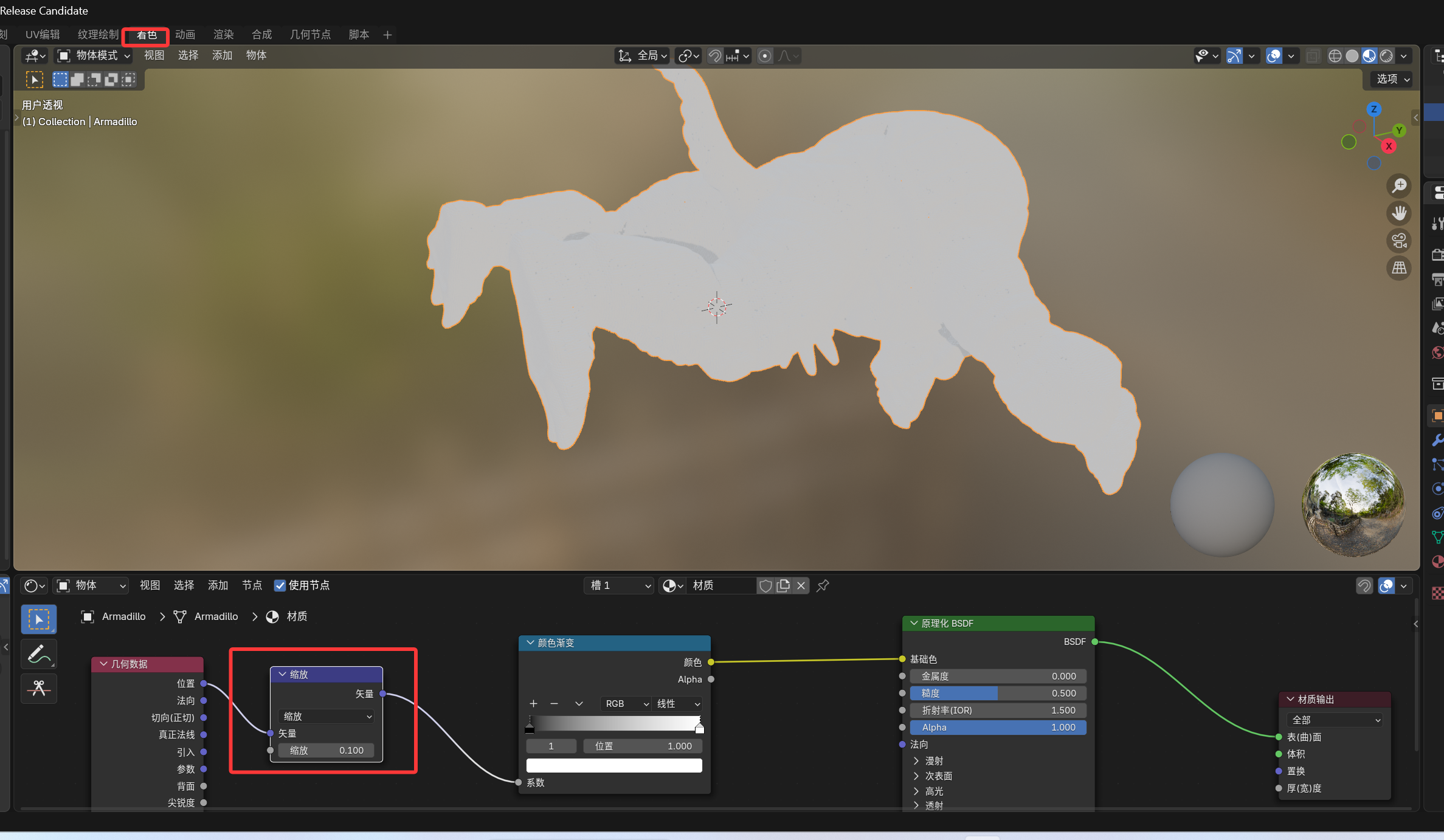
Task: Unlink material with X icon
Action: point(801,585)
